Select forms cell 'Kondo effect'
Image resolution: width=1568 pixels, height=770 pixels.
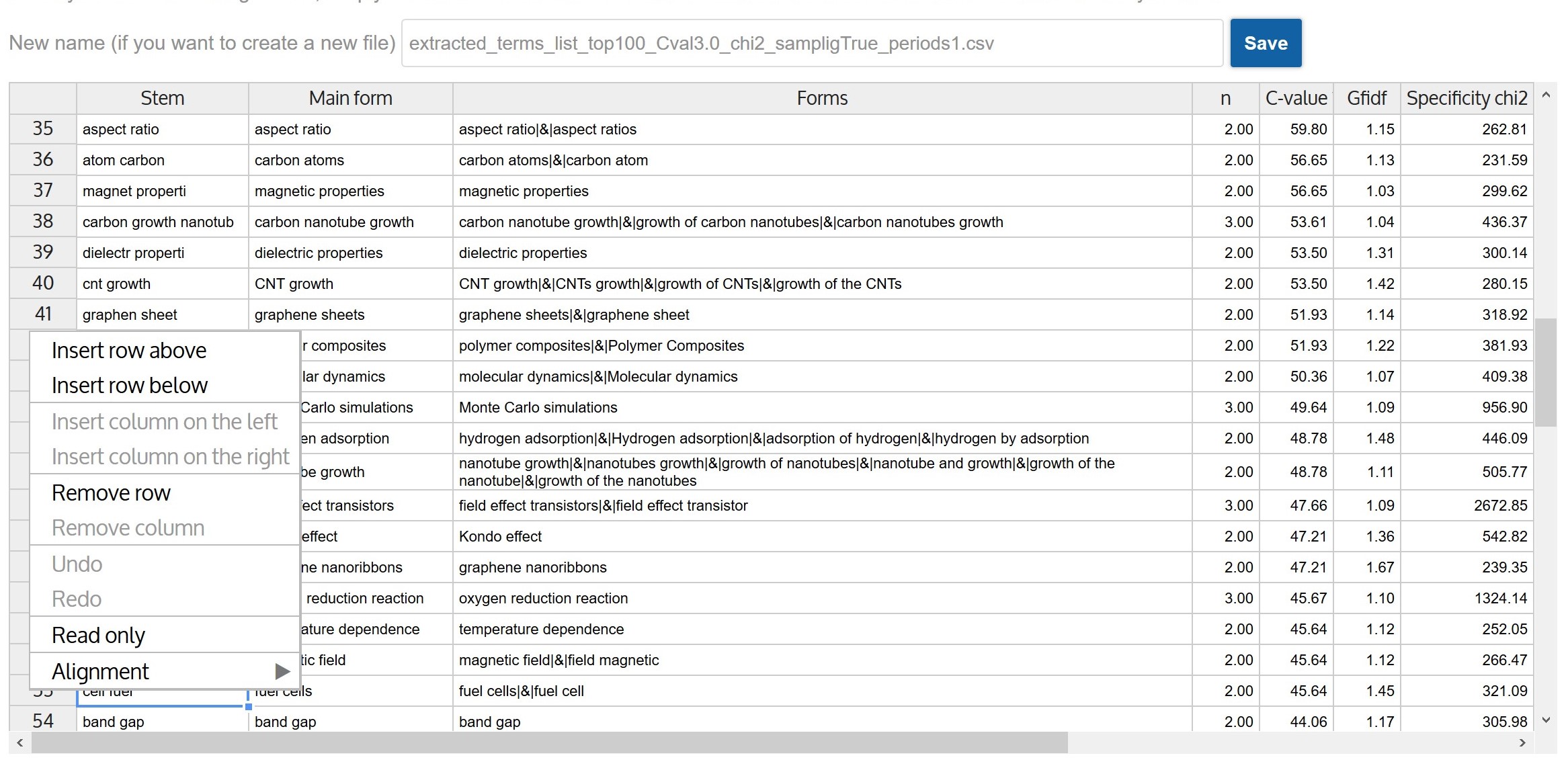823,536
